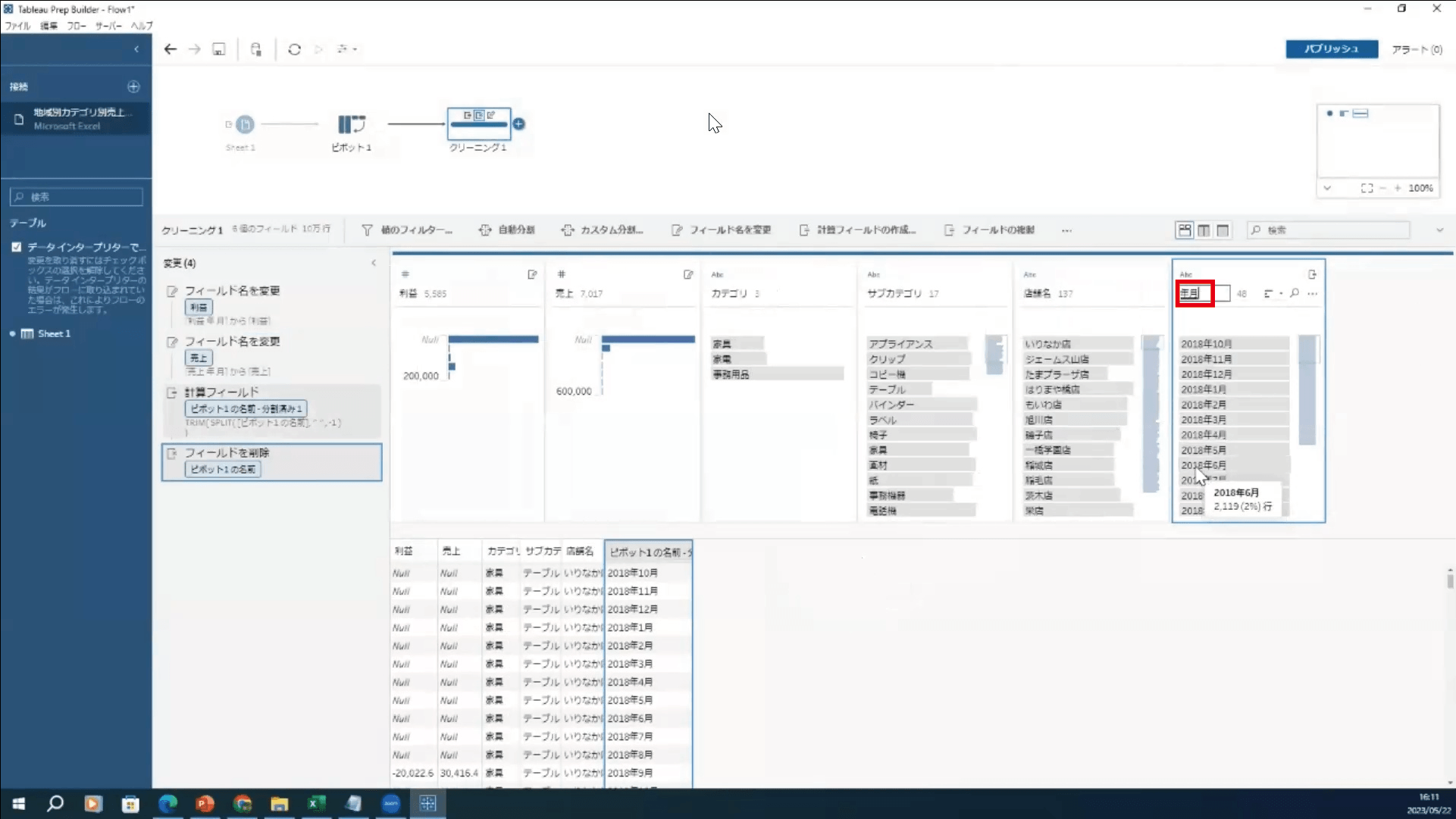1456x819 pixels.
Task: Open more options on the 年月 field card
Action: [x=1312, y=293]
